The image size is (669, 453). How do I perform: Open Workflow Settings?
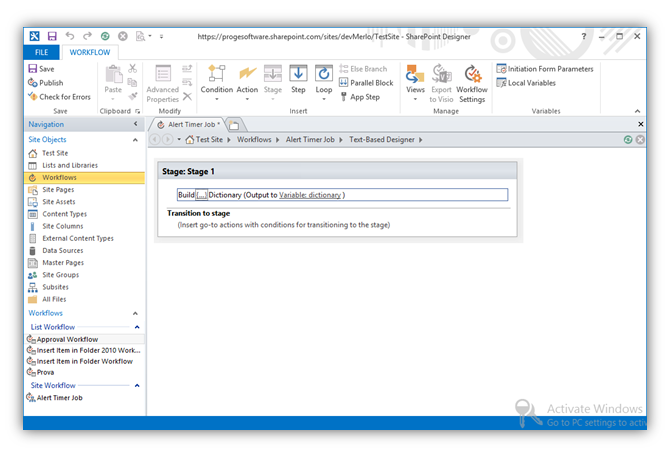[x=472, y=83]
